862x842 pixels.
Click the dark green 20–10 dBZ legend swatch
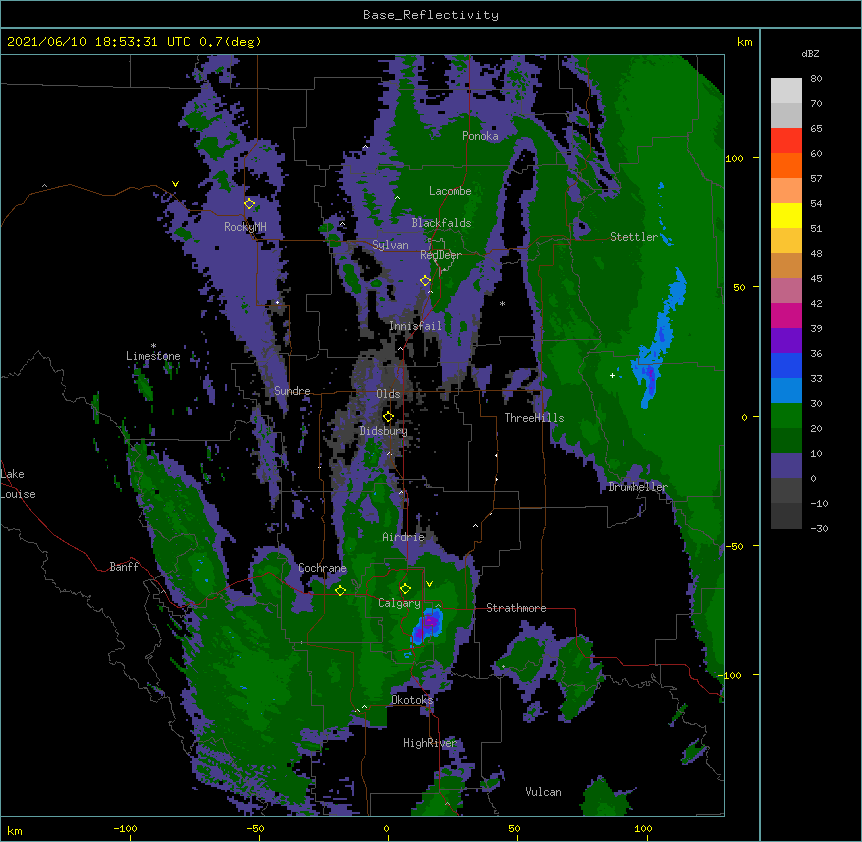coord(786,441)
